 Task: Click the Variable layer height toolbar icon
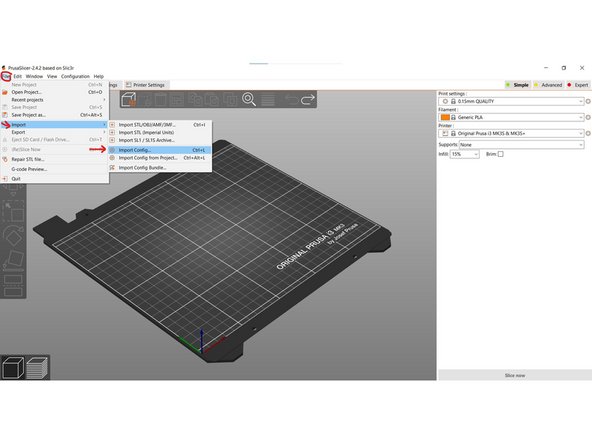click(x=268, y=100)
